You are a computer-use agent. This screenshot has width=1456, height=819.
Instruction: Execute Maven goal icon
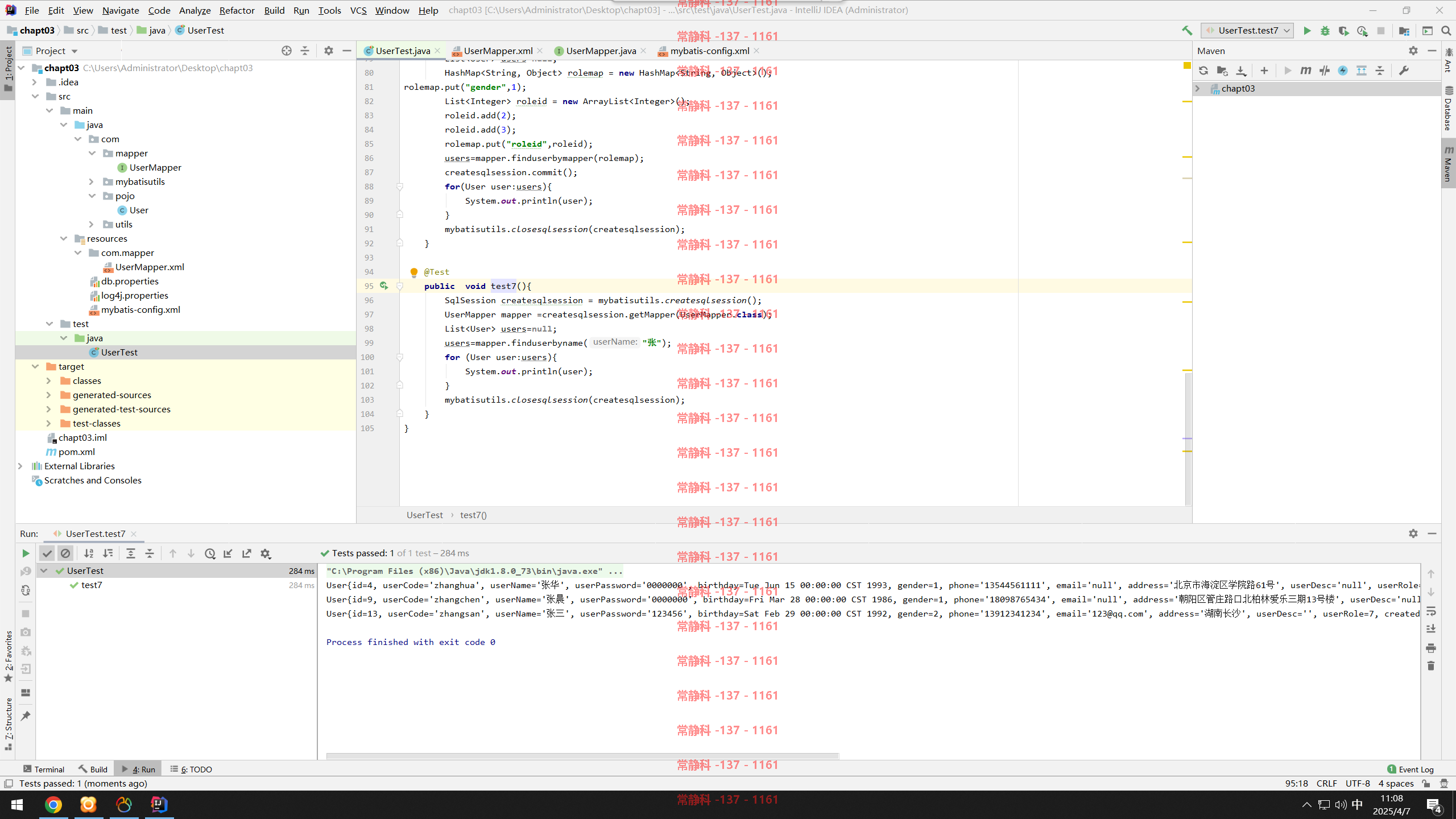click(x=1306, y=71)
